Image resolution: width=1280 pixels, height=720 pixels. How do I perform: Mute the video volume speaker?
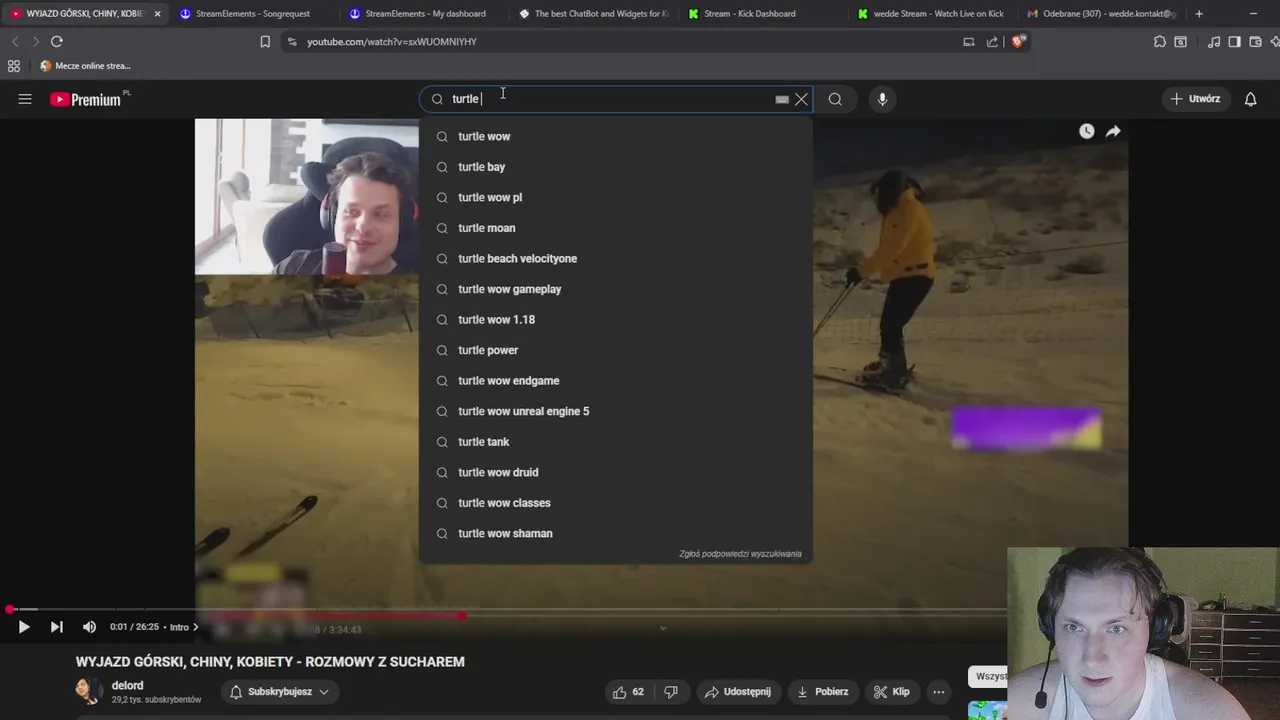point(89,627)
